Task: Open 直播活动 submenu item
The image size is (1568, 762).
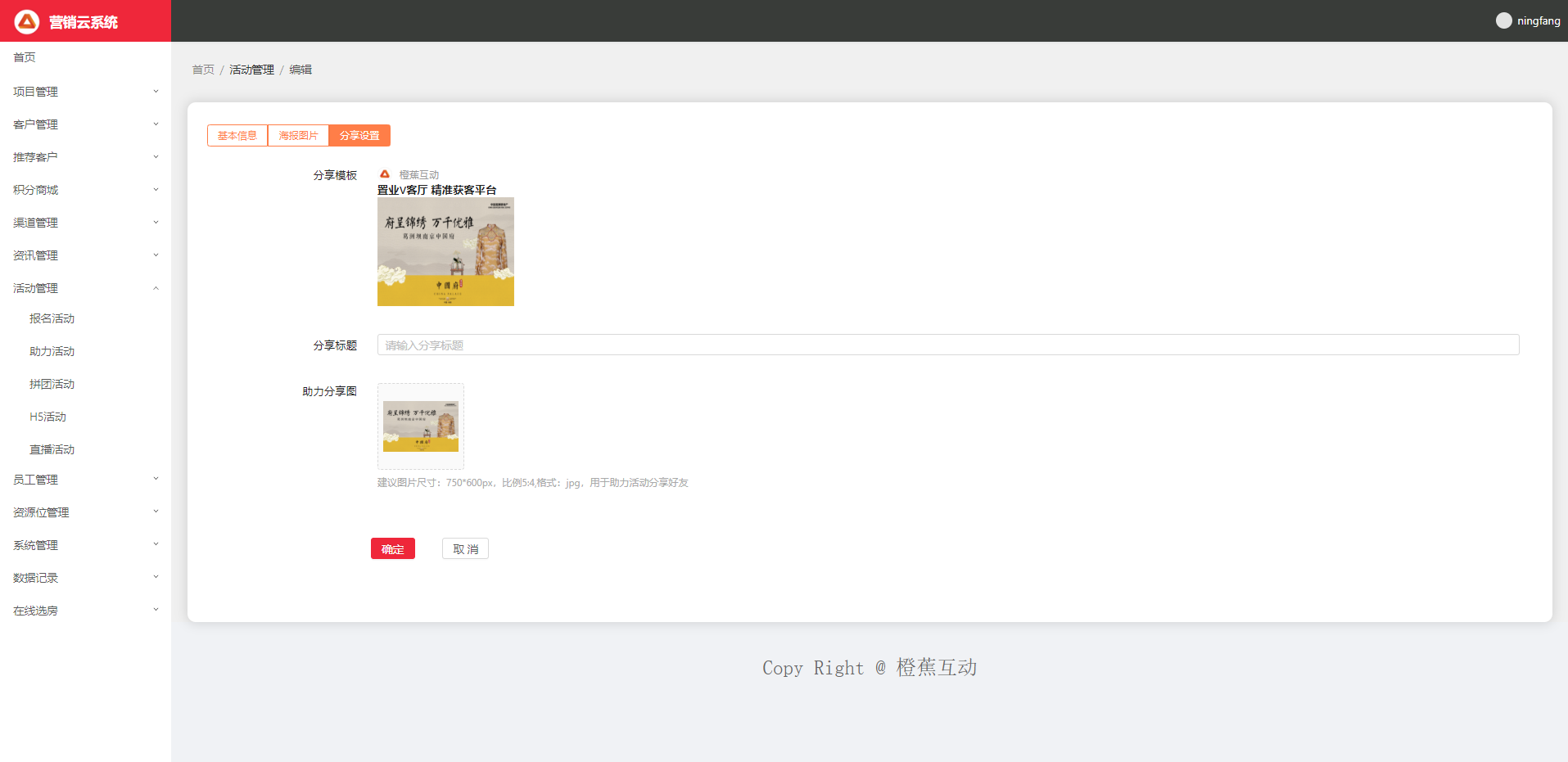Action: (x=52, y=449)
